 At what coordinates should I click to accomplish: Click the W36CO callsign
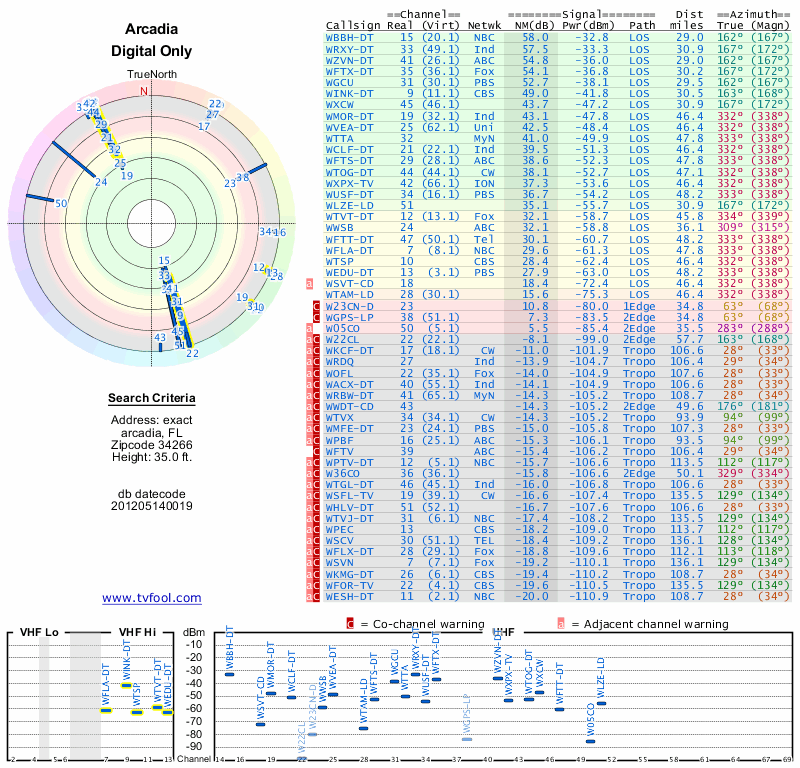[x=343, y=474]
